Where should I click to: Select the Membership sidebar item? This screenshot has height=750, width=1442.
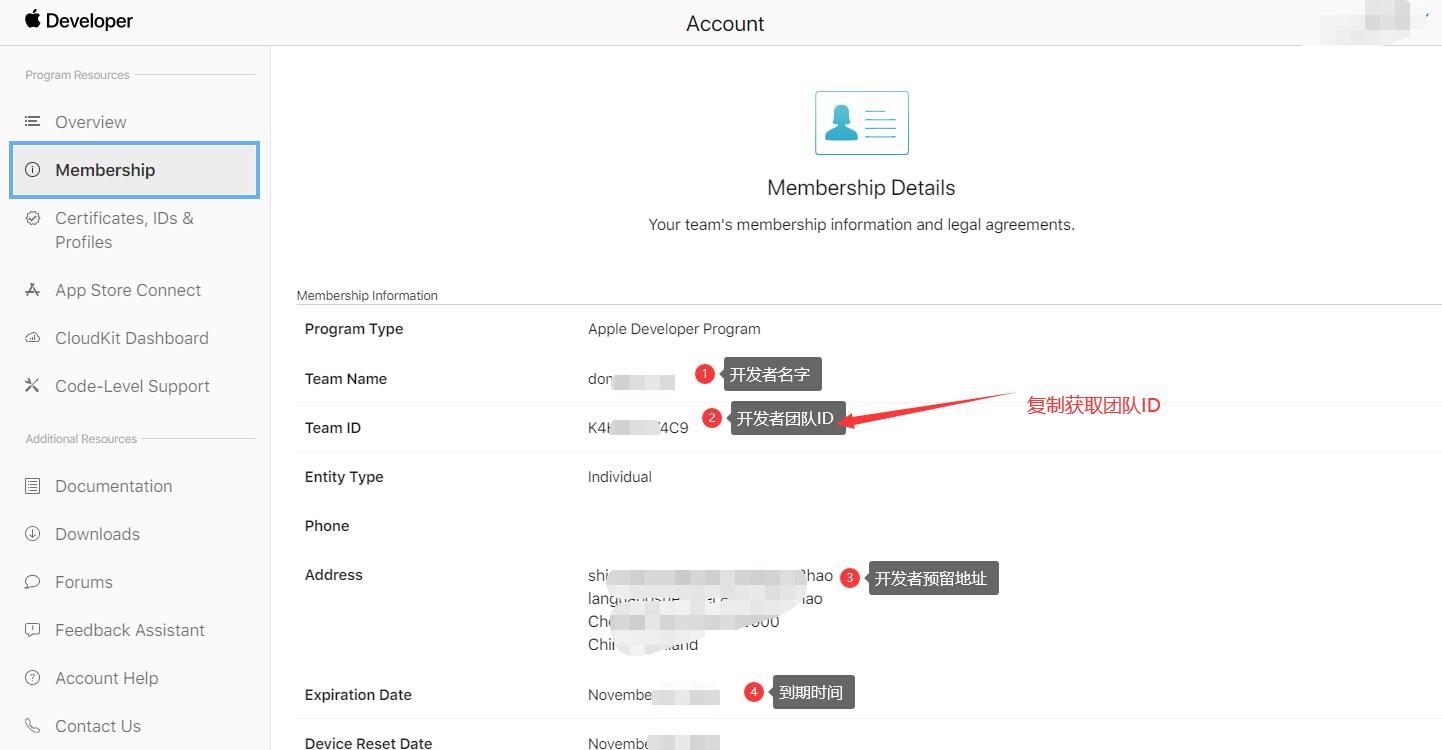pyautogui.click(x=135, y=170)
